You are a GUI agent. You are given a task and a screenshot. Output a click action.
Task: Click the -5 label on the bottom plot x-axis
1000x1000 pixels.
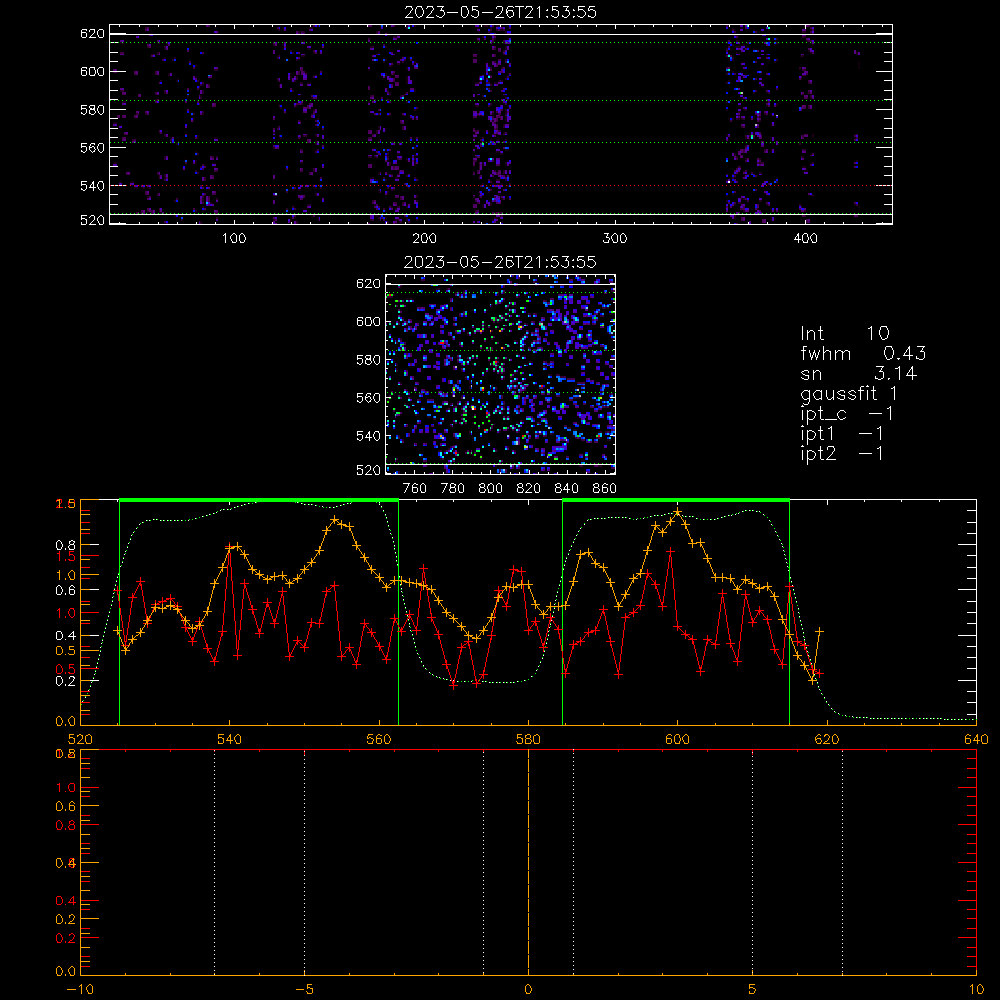coord(305,990)
